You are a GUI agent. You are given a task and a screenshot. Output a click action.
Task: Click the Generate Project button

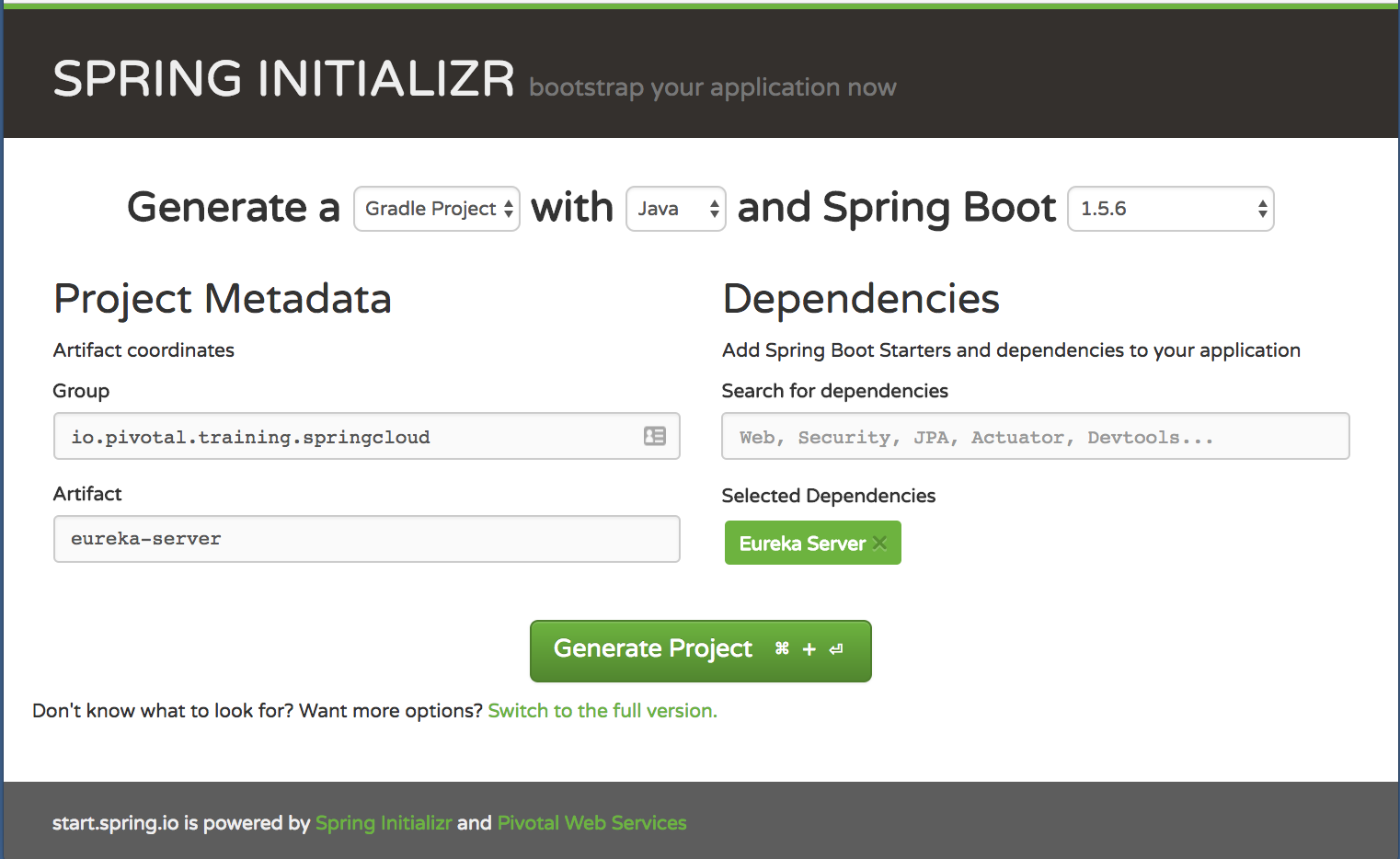(x=701, y=651)
